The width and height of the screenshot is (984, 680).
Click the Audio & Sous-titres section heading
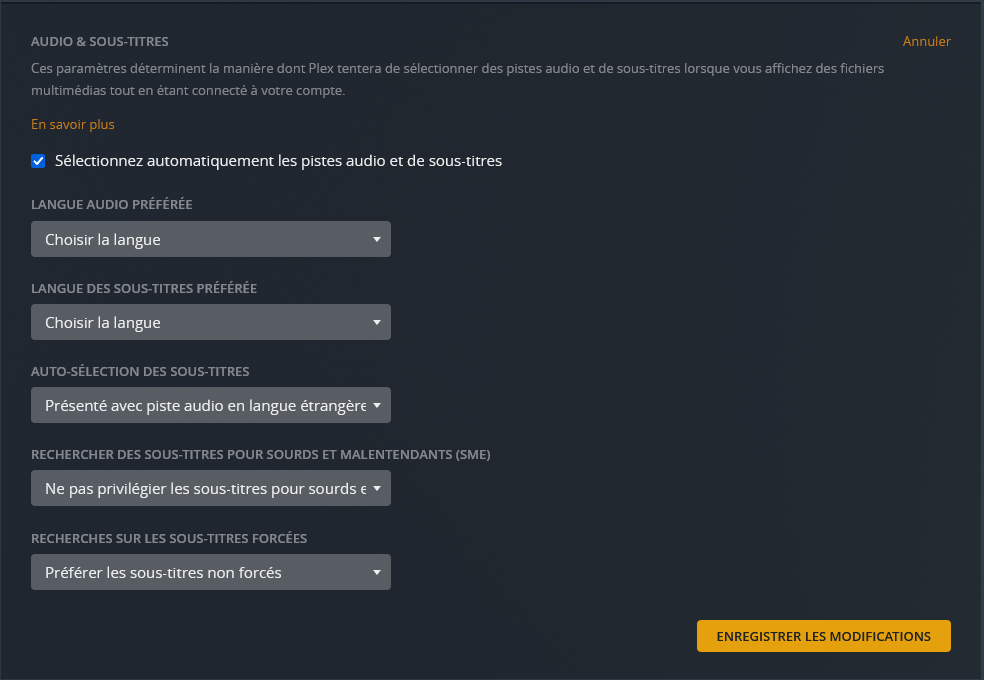[x=100, y=41]
